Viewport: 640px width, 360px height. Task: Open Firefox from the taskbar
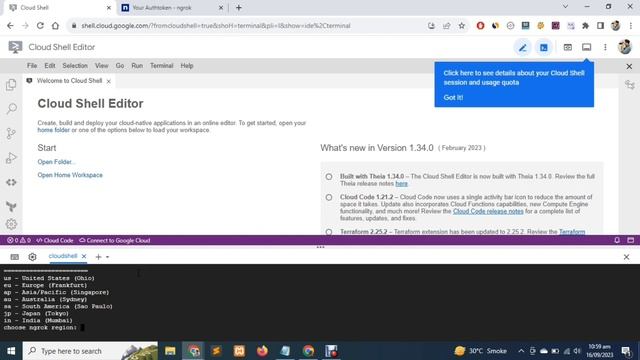[262, 351]
